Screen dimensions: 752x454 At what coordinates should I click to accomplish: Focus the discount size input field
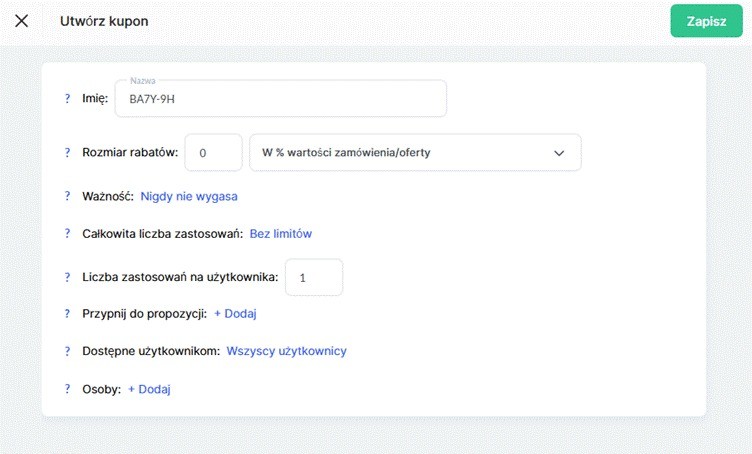point(213,153)
